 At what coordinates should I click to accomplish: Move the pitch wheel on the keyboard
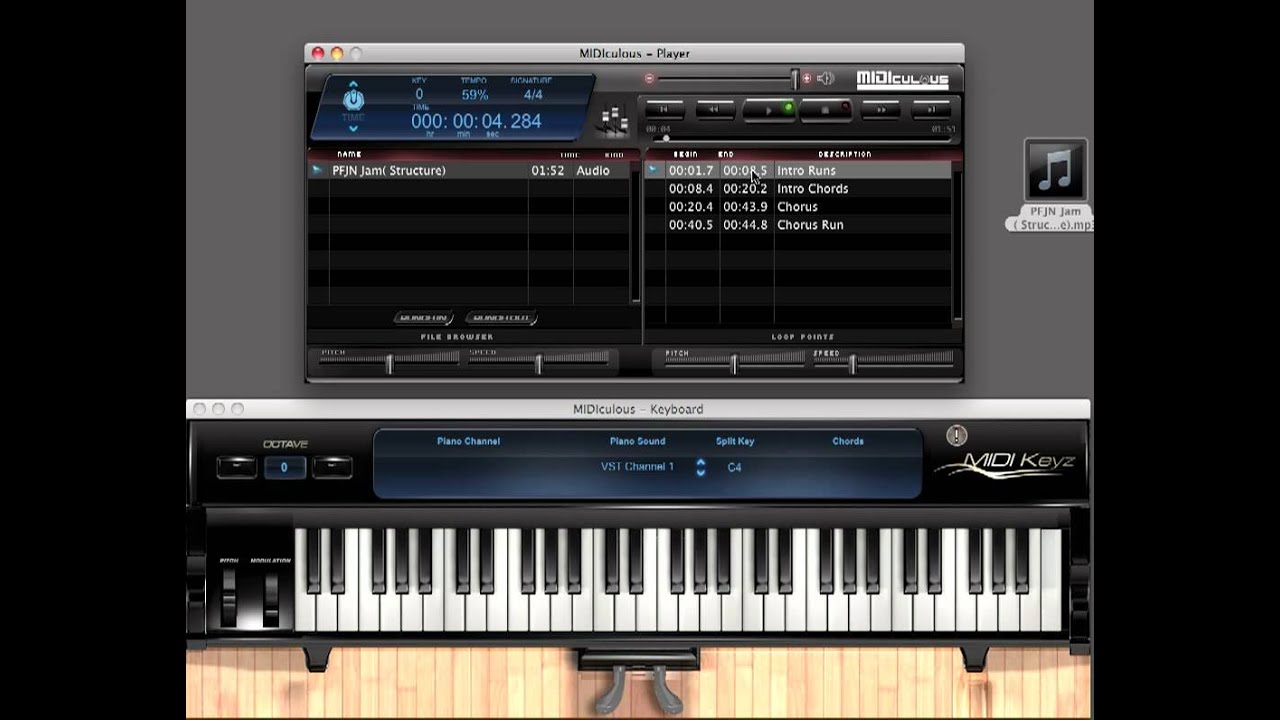229,598
